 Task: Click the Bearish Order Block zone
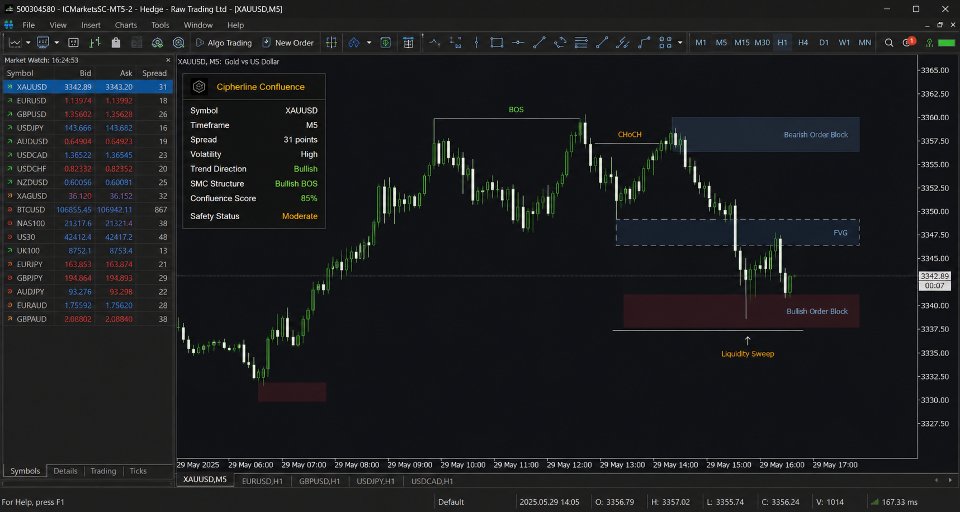click(765, 135)
